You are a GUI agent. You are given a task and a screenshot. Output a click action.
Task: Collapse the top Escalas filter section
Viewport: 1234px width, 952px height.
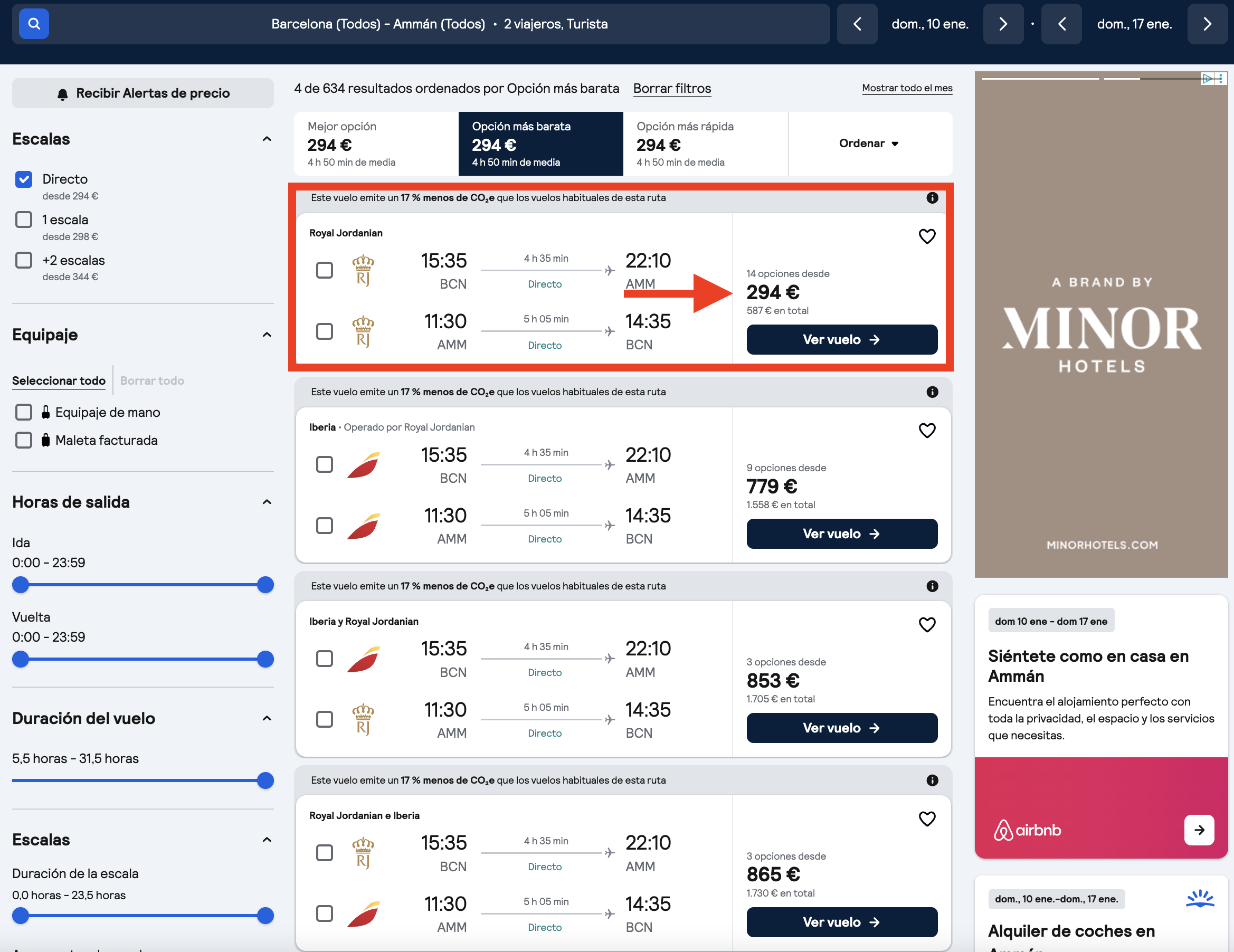pos(267,139)
